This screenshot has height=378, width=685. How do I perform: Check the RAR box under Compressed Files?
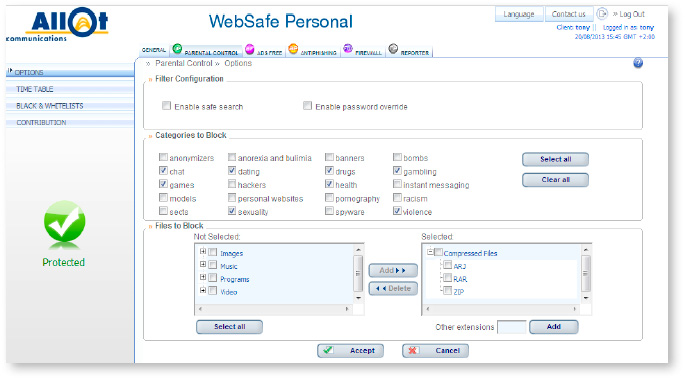pos(448,278)
